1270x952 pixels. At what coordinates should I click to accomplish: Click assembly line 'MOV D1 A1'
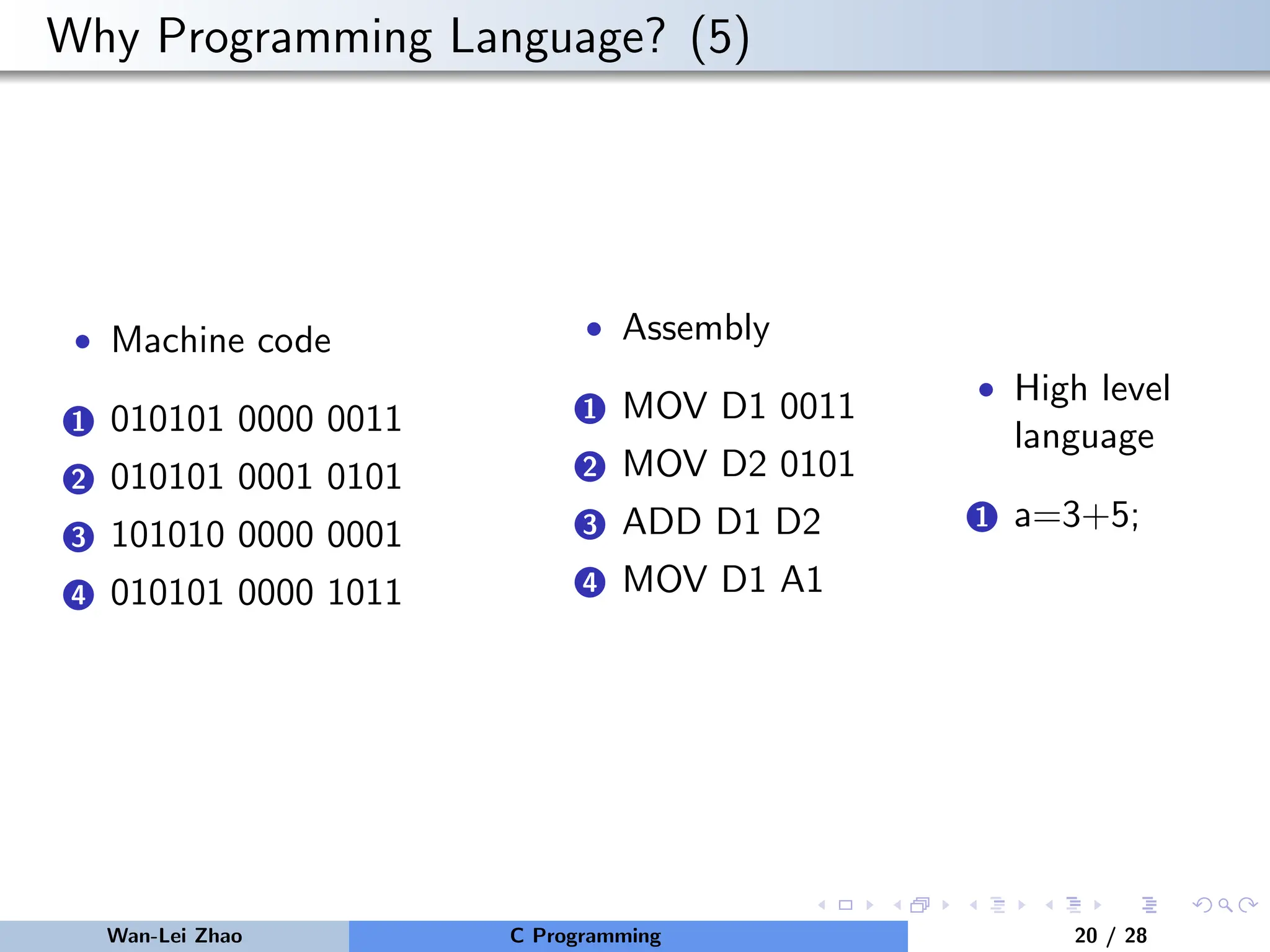point(723,580)
